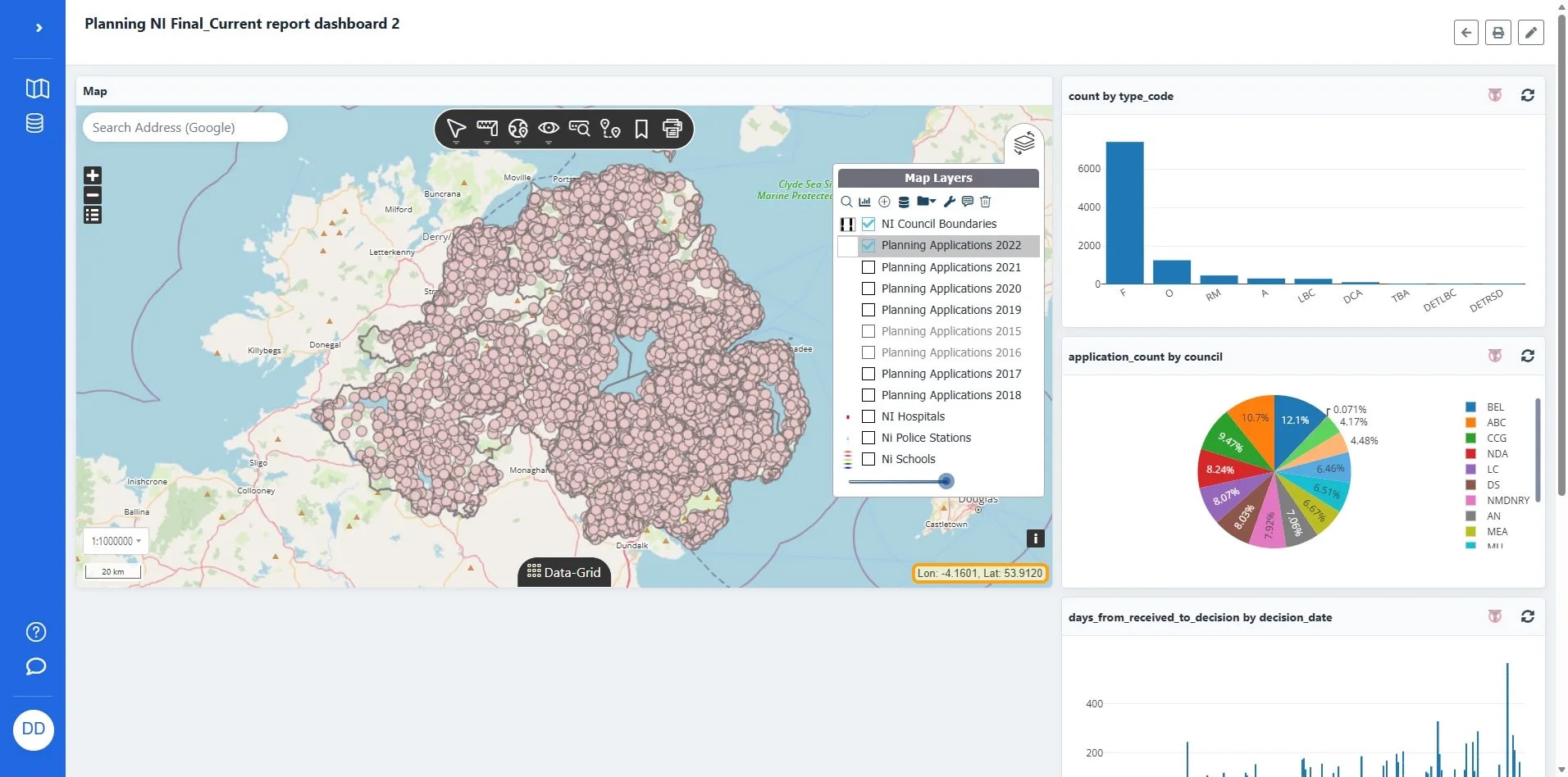The image size is (1568, 777).
Task: Open the database icon in the sidebar
Action: (x=34, y=123)
